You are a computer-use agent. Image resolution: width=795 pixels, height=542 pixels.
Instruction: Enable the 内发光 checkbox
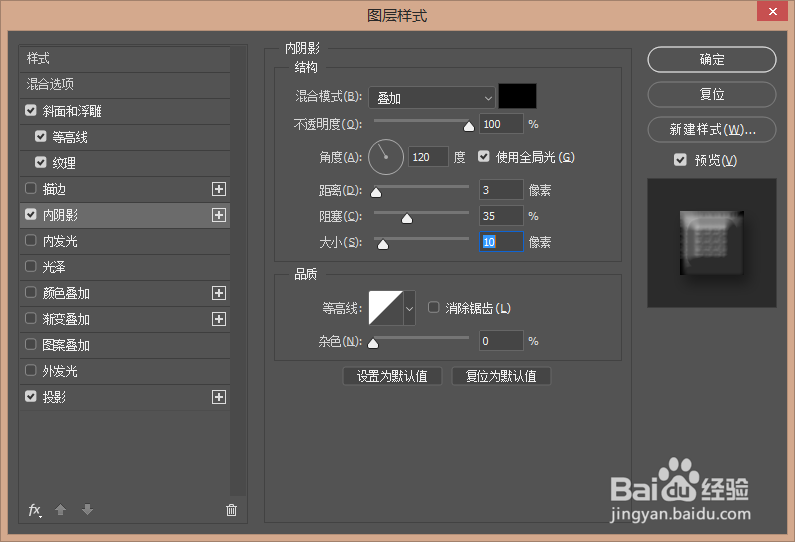tap(31, 240)
